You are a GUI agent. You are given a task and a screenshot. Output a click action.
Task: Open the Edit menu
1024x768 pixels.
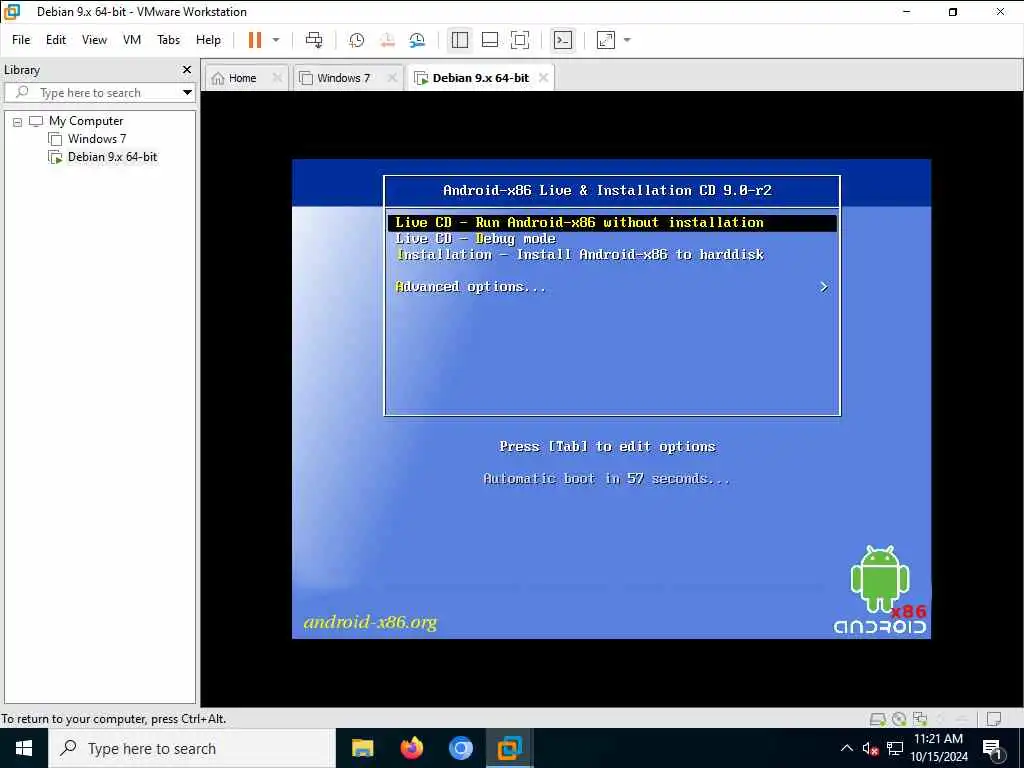[x=56, y=40]
